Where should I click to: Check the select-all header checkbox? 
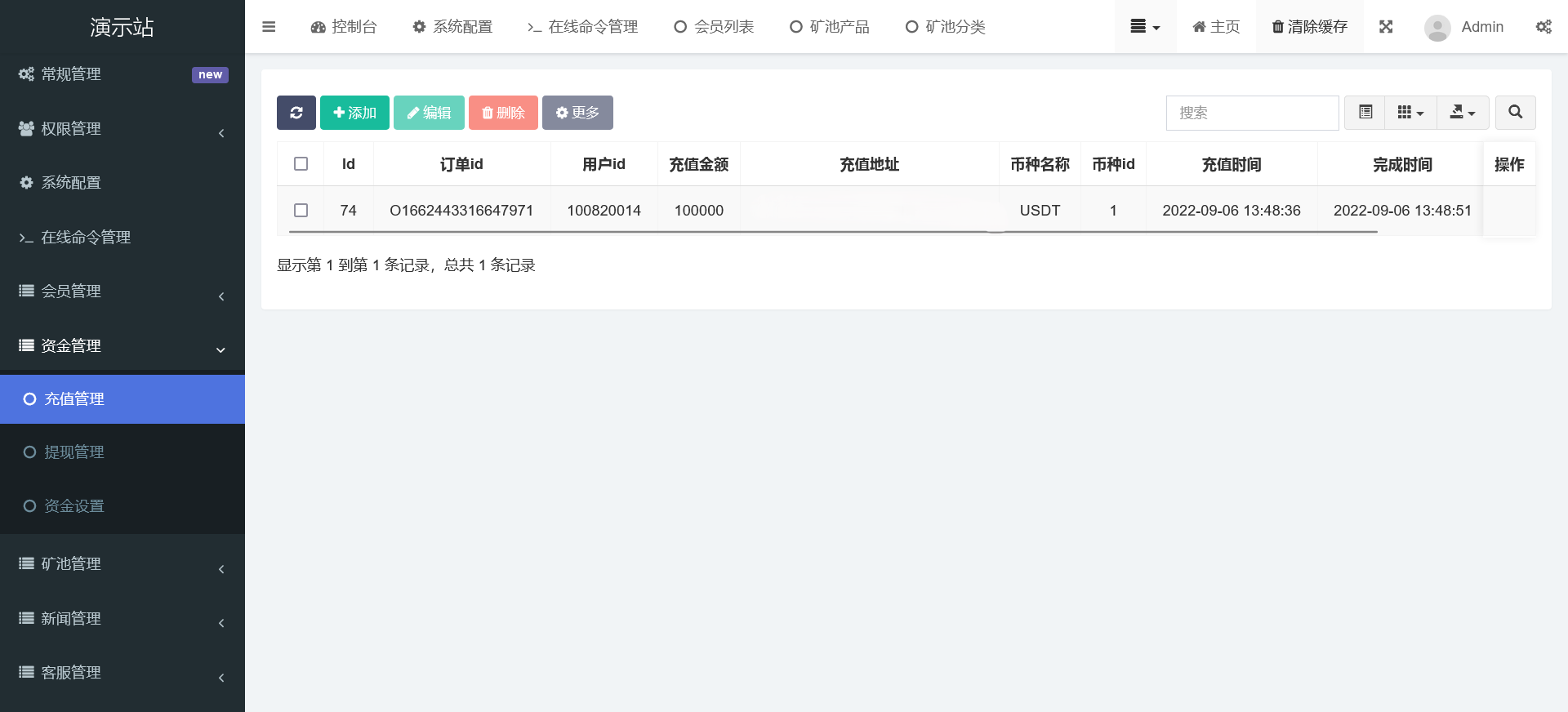[x=301, y=164]
